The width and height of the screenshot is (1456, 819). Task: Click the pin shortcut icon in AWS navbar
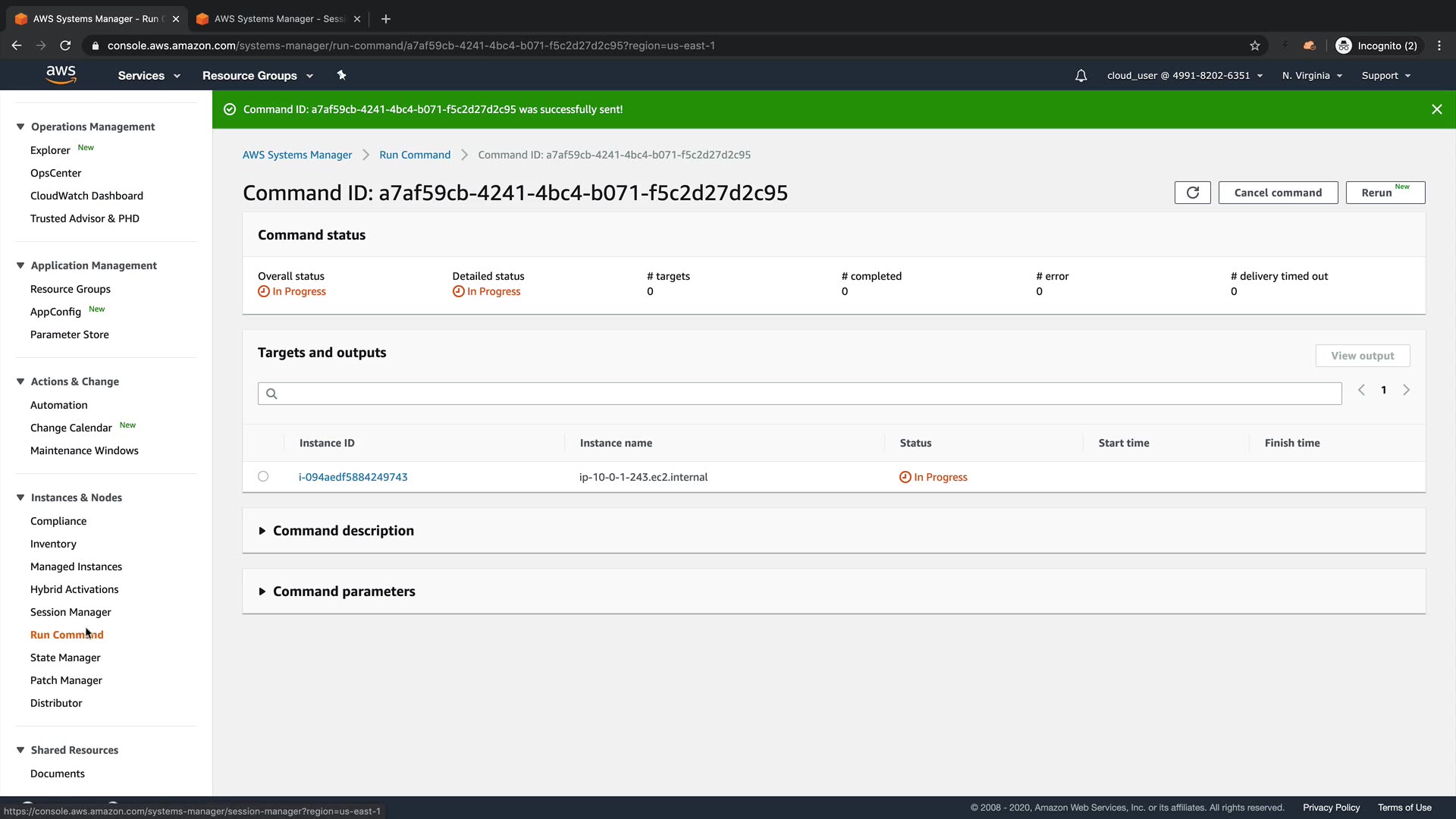pyautogui.click(x=341, y=75)
